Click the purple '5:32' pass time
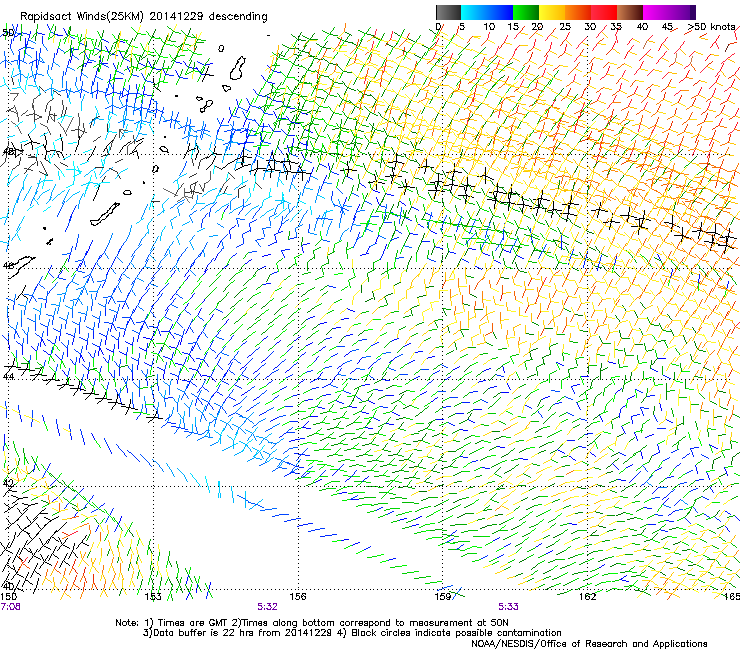Viewport: 740px width, 650px height. pos(267,607)
